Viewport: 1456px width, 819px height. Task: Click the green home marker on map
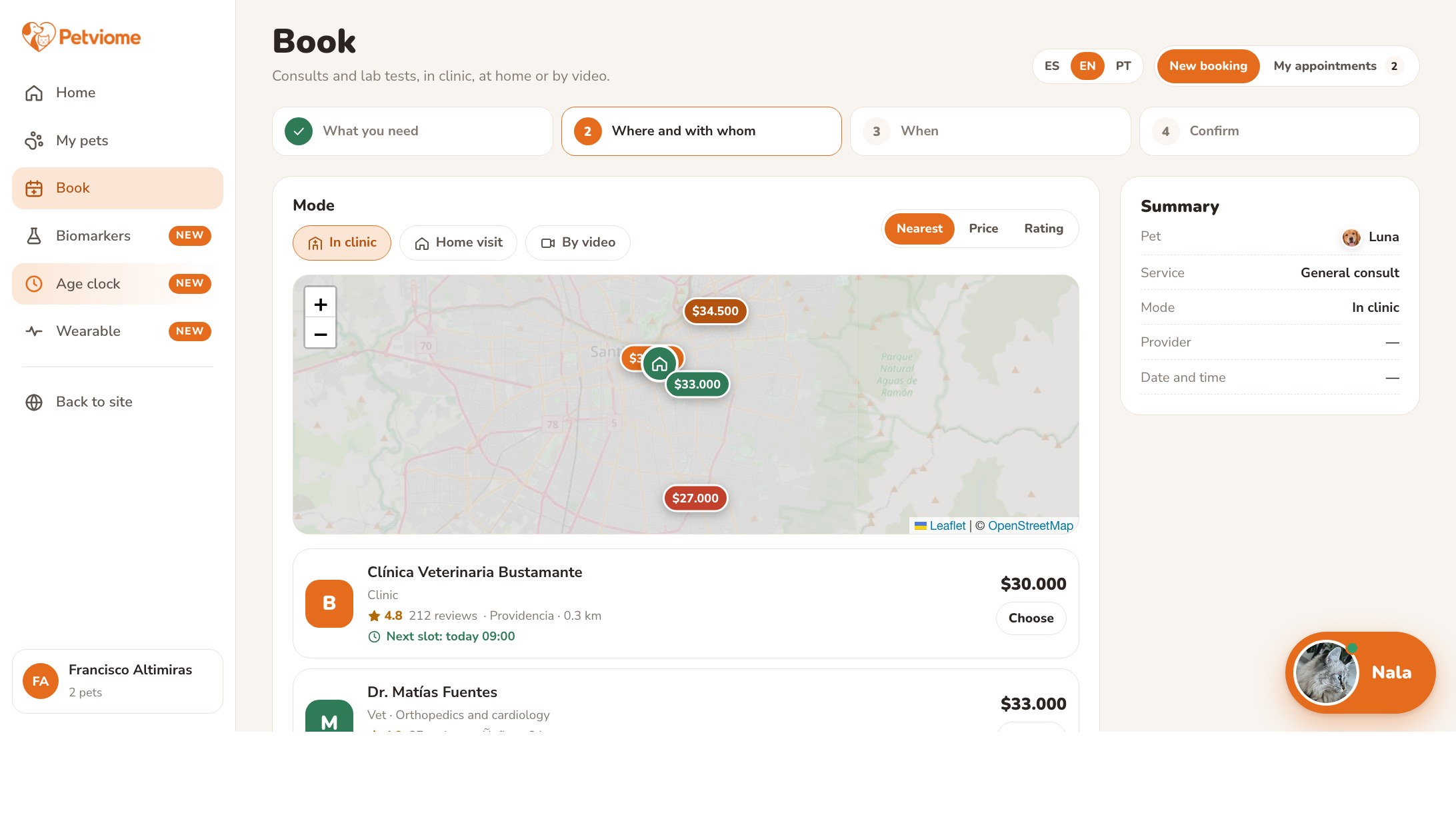click(659, 364)
